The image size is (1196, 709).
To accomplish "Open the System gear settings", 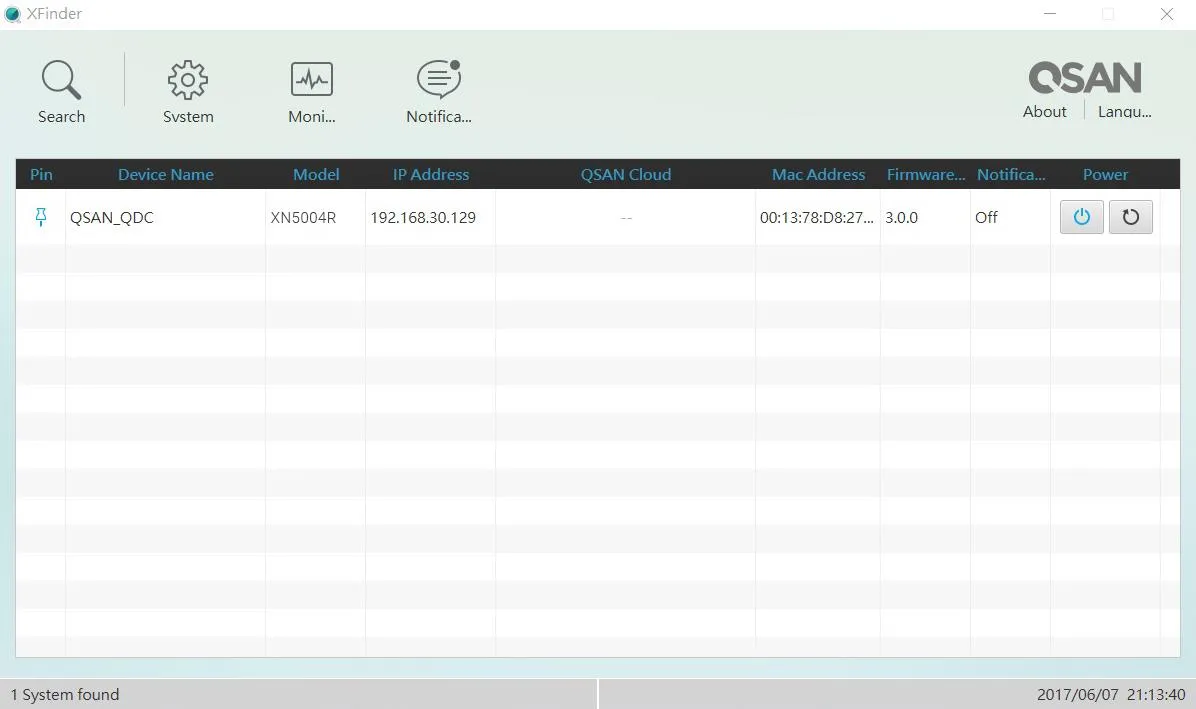I will coord(188,80).
